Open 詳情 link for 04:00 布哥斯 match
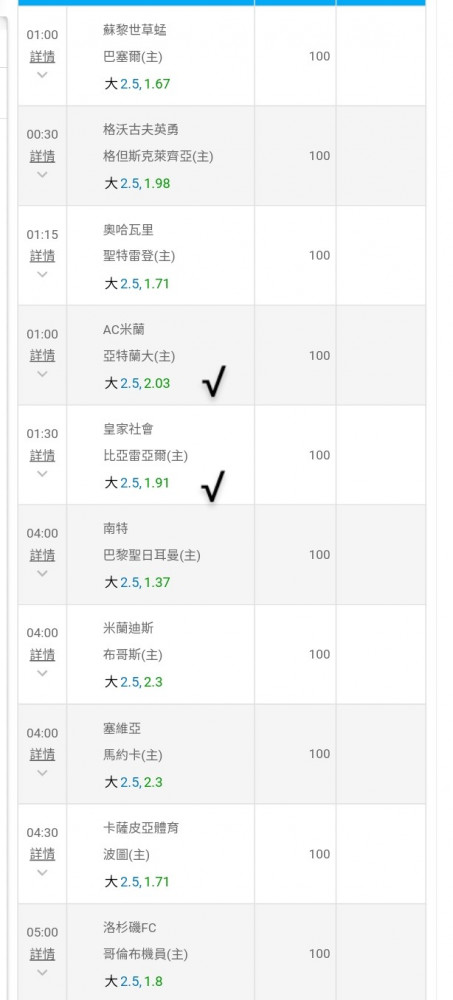 click(x=42, y=655)
